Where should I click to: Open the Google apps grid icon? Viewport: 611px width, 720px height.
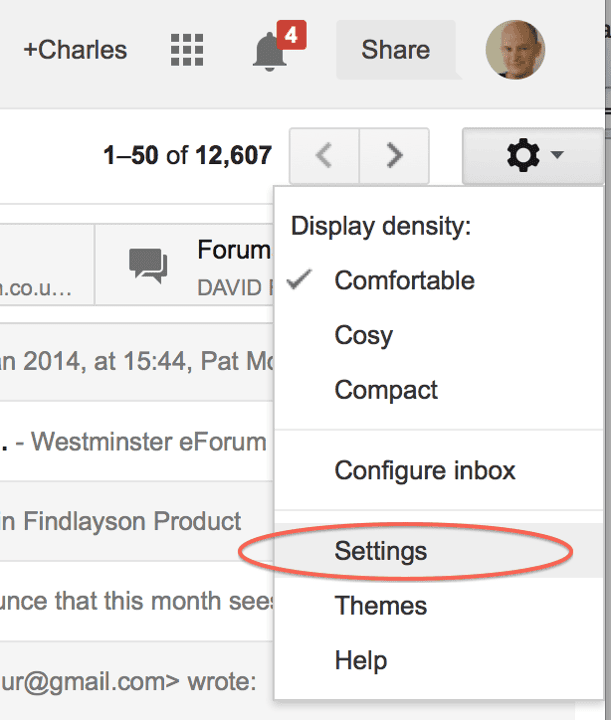pyautogui.click(x=187, y=50)
